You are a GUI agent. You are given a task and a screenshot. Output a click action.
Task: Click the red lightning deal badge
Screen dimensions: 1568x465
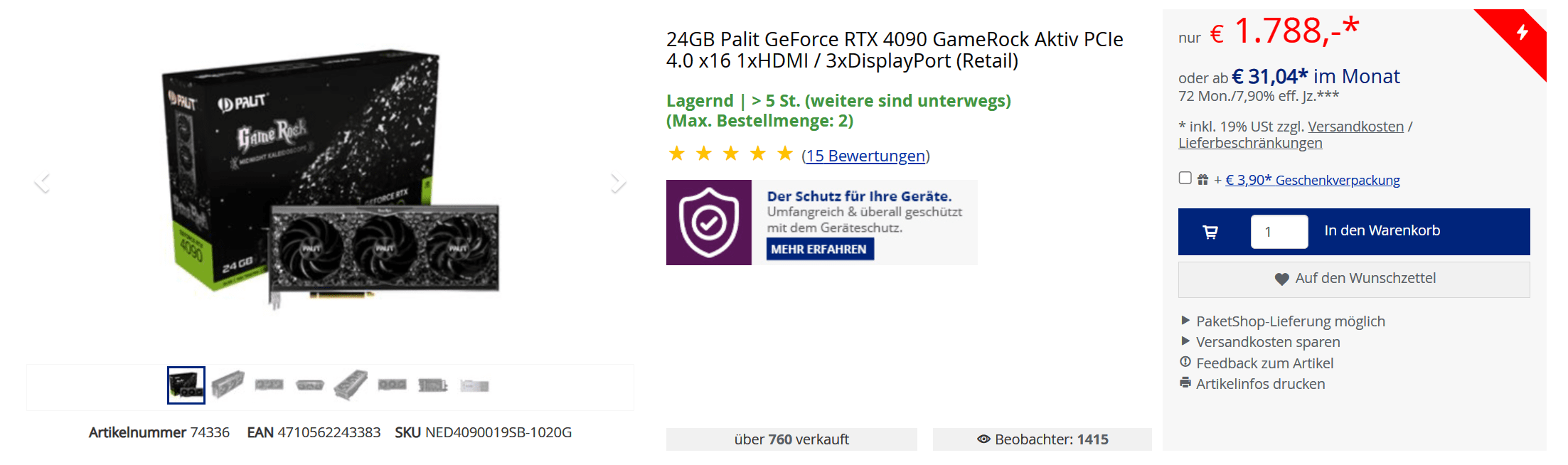(x=1522, y=33)
